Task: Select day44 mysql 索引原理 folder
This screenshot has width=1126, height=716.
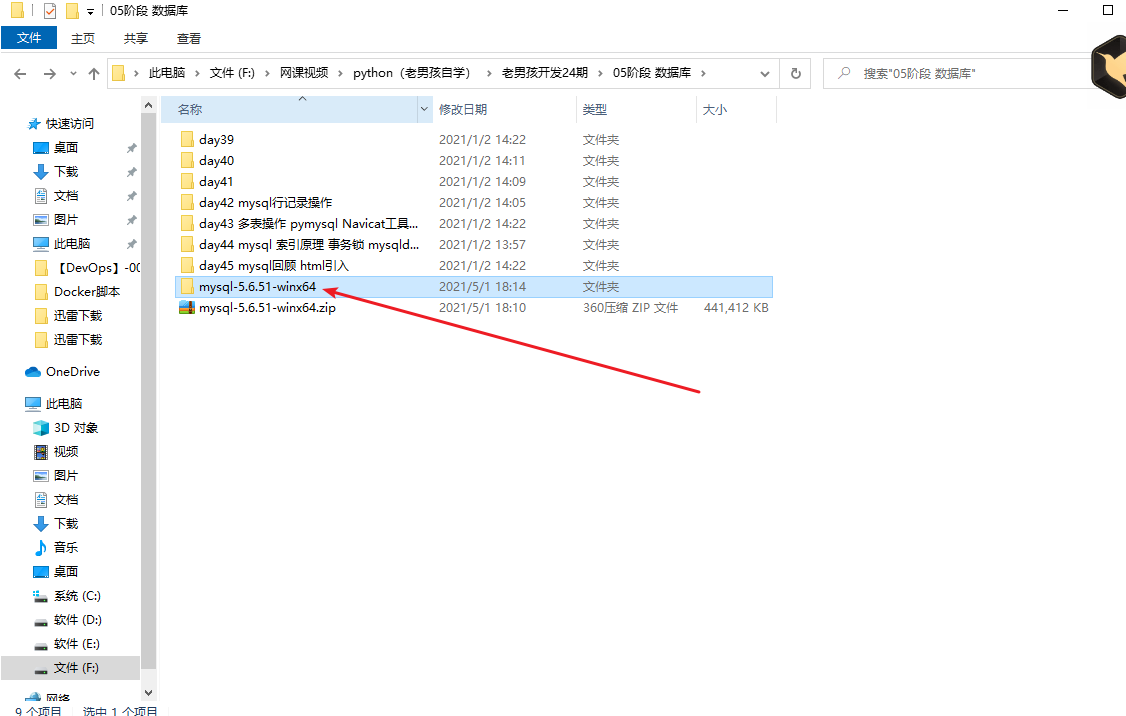Action: (x=309, y=244)
